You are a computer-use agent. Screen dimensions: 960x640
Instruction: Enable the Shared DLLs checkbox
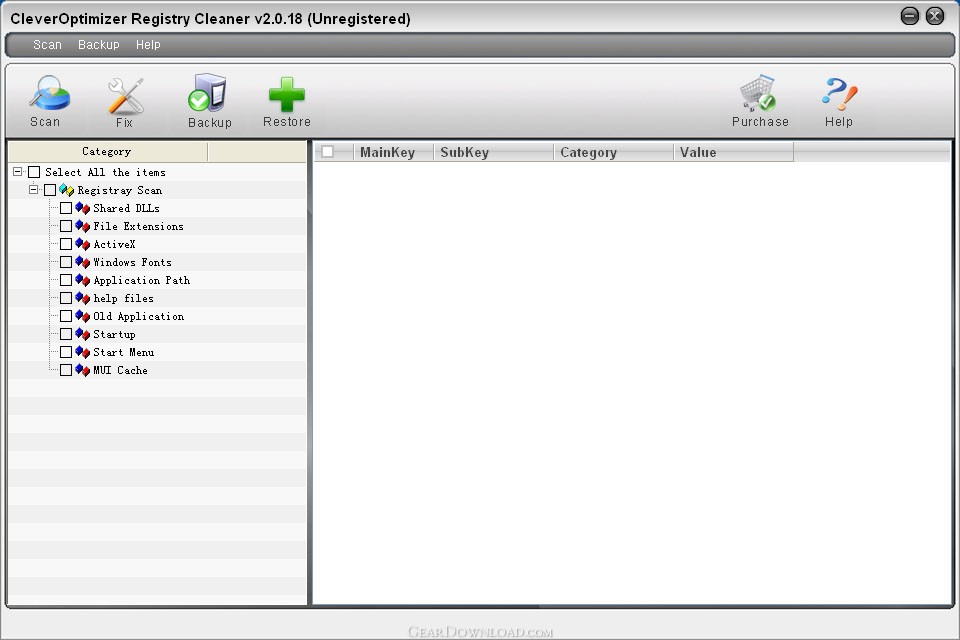[x=66, y=208]
